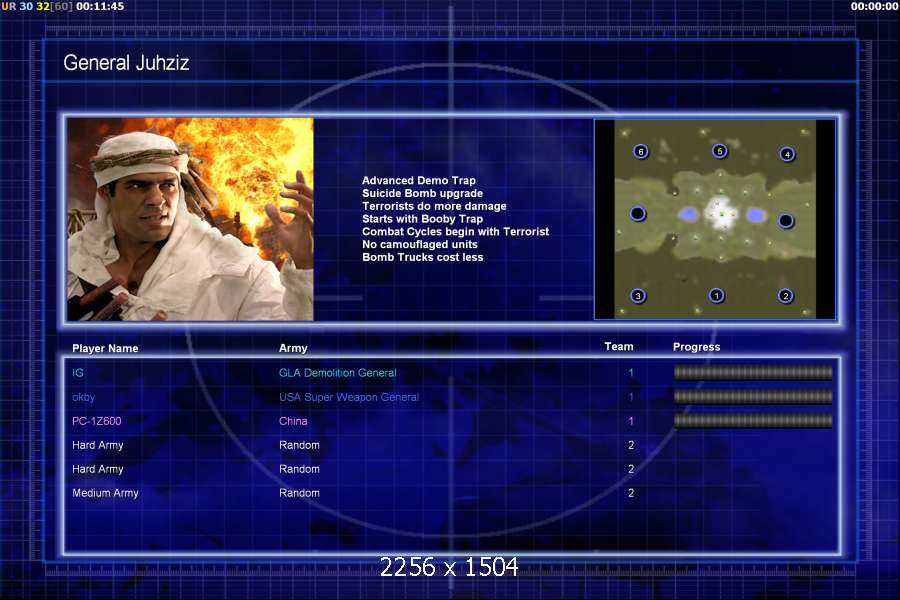Click start position 3 on the map
Viewport: 900px width, 600px height.
[x=638, y=296]
